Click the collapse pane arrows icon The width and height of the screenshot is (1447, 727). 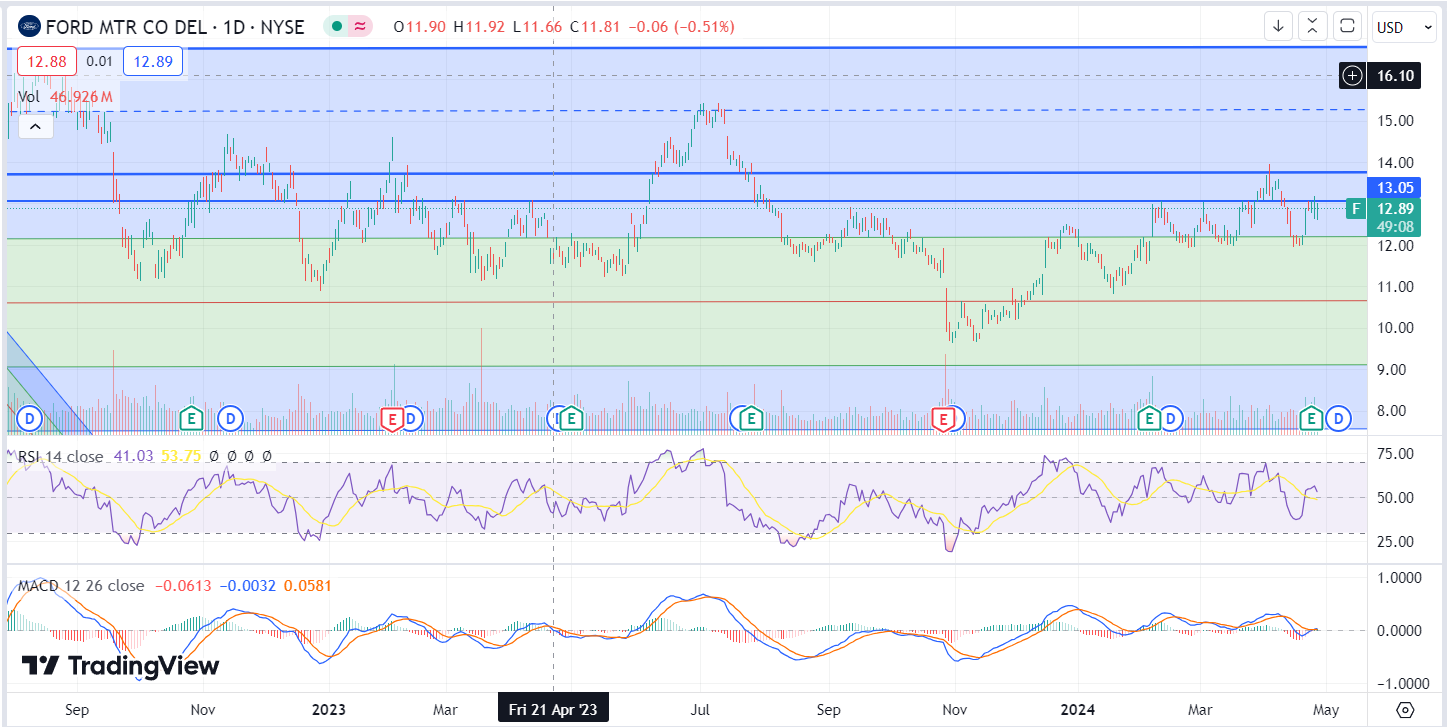click(x=1313, y=27)
